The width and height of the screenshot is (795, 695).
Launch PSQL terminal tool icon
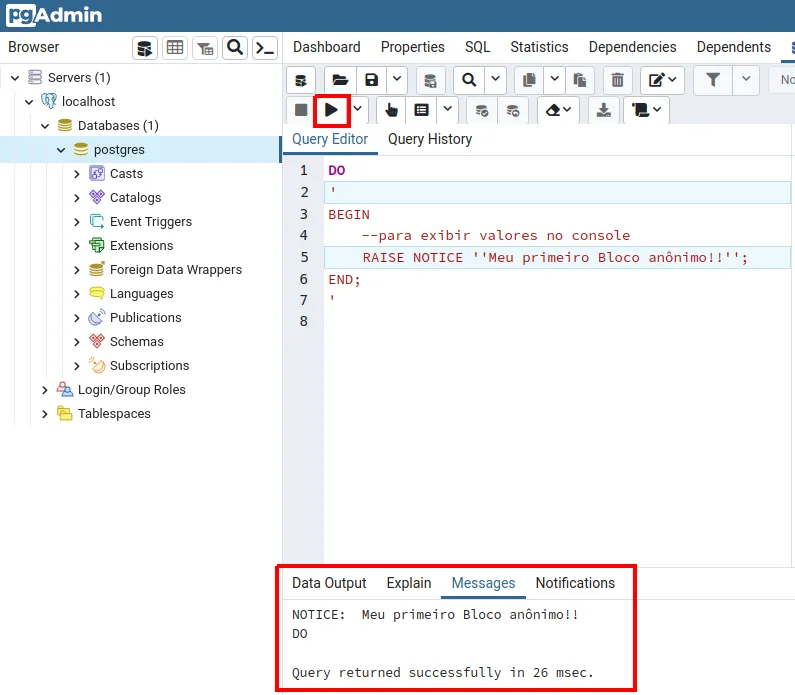click(265, 48)
